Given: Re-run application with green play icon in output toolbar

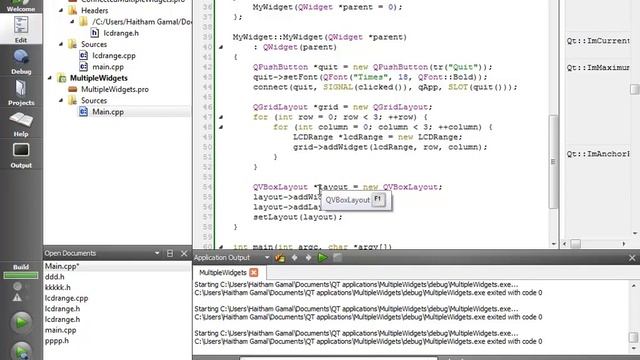Looking at the screenshot, I should [x=322, y=258].
